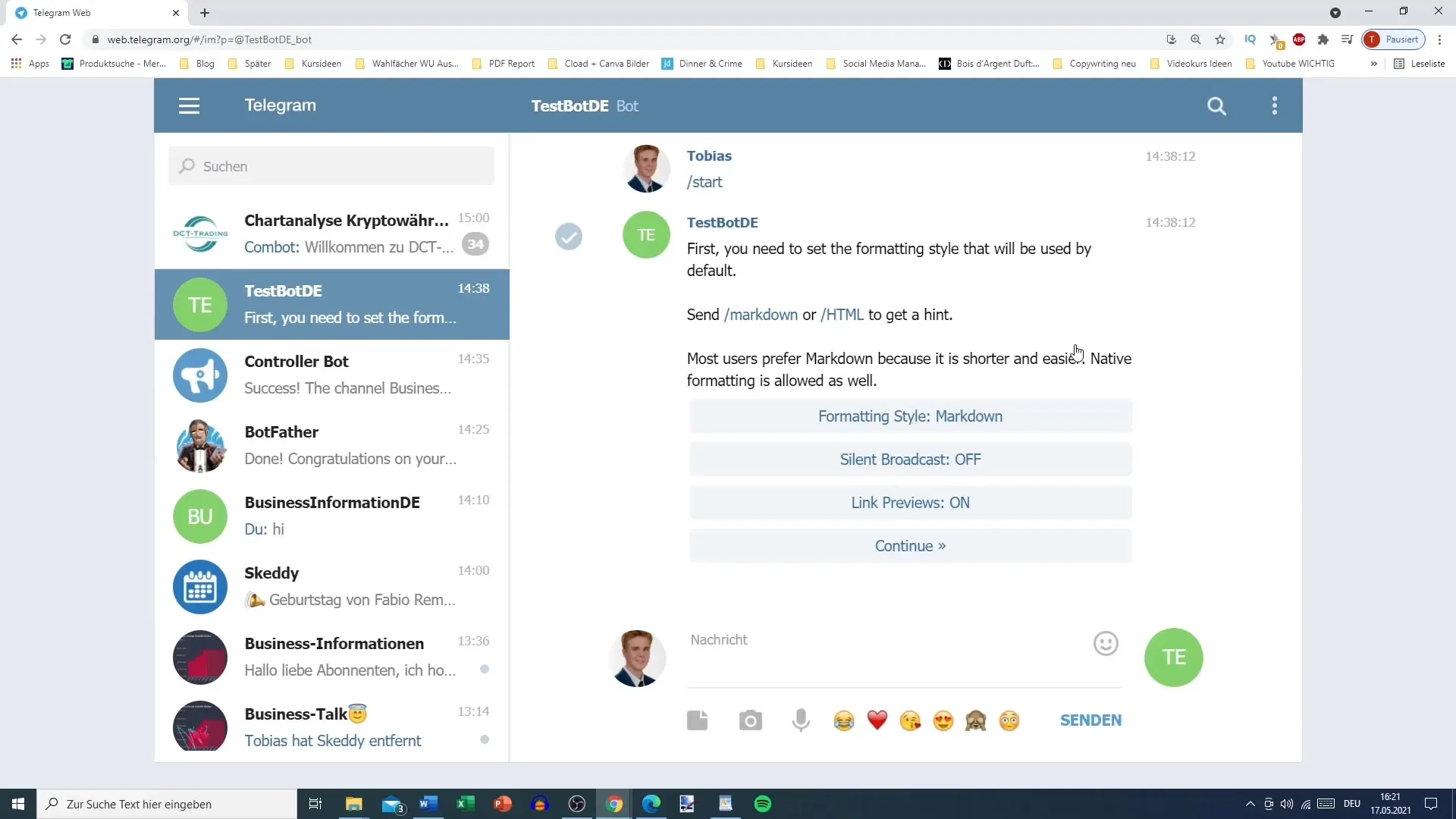
Task: Toggle Formatting Style: Markdown button
Action: [x=910, y=416]
